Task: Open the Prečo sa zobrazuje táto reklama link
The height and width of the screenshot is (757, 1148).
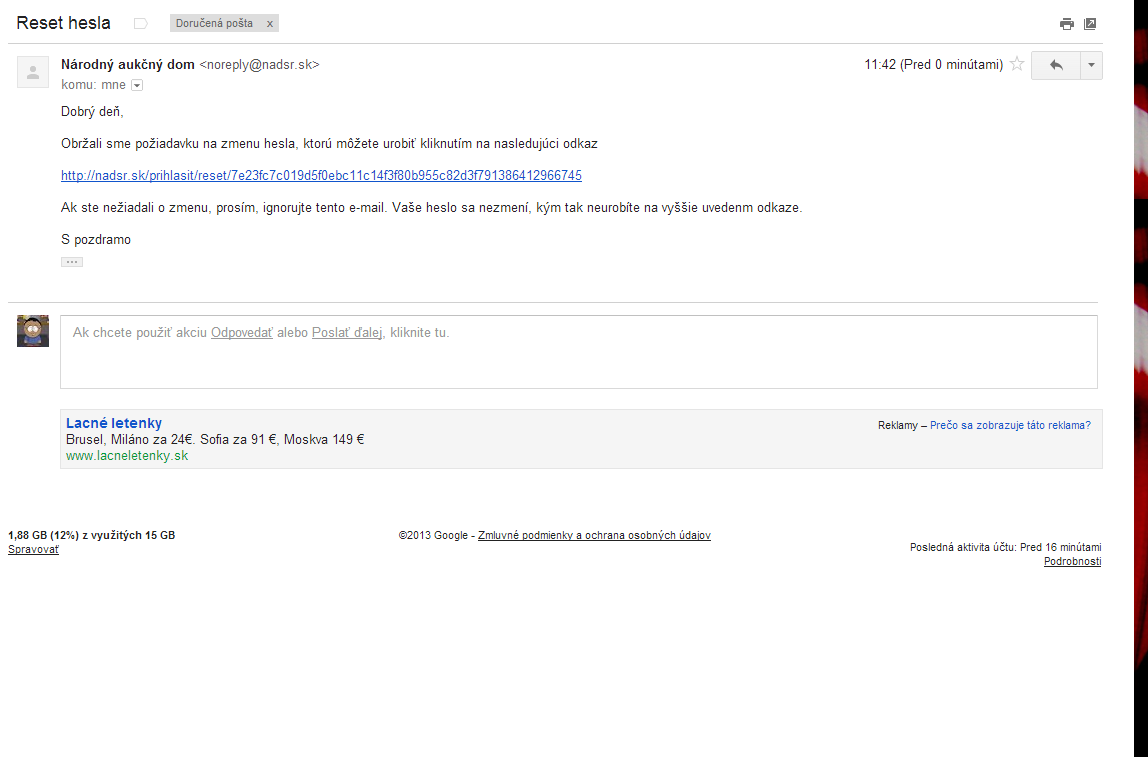Action: pos(1010,425)
